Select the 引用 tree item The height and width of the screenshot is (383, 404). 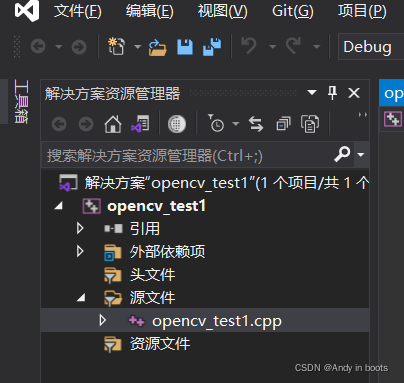[x=145, y=229]
